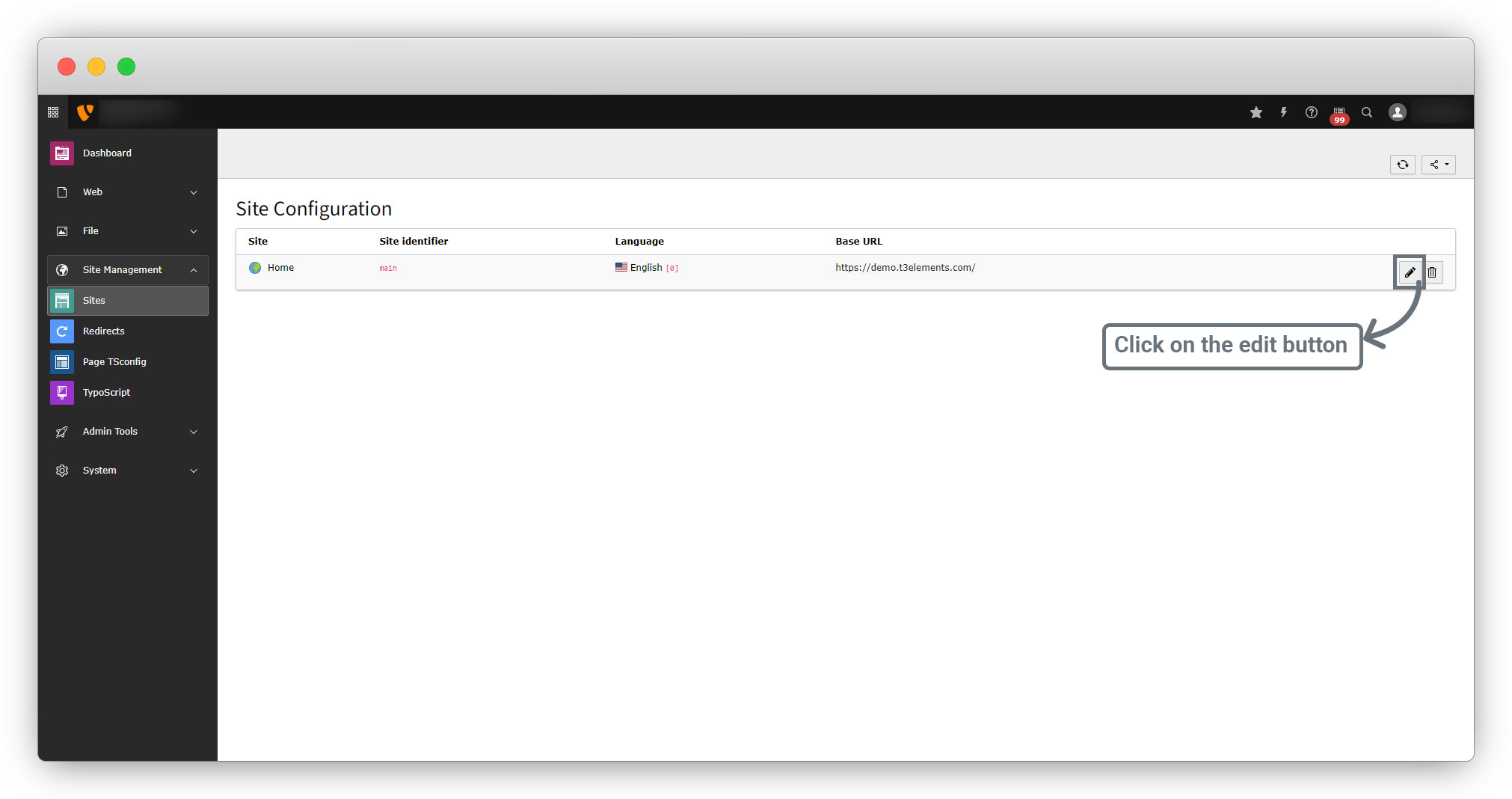This screenshot has width=1512, height=799.
Task: Reload the page with refresh button
Action: 1402,165
